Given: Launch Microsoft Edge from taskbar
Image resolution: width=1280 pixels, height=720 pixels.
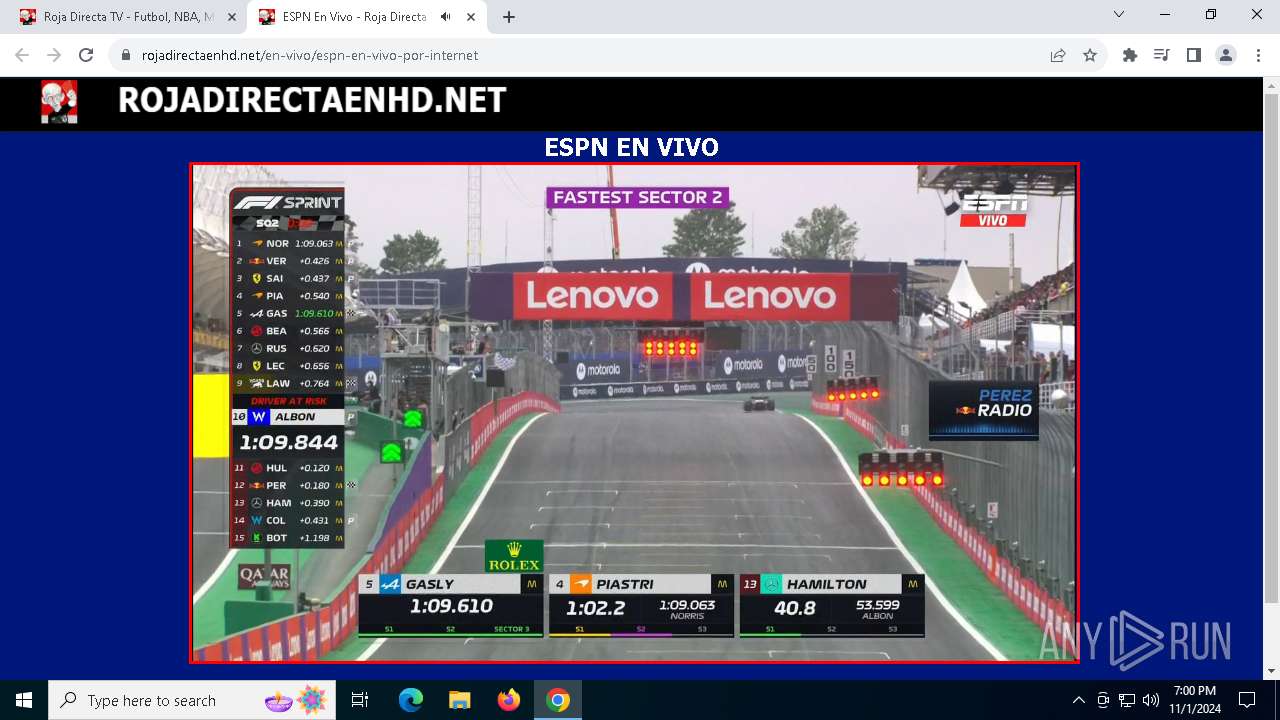Looking at the screenshot, I should 411,700.
